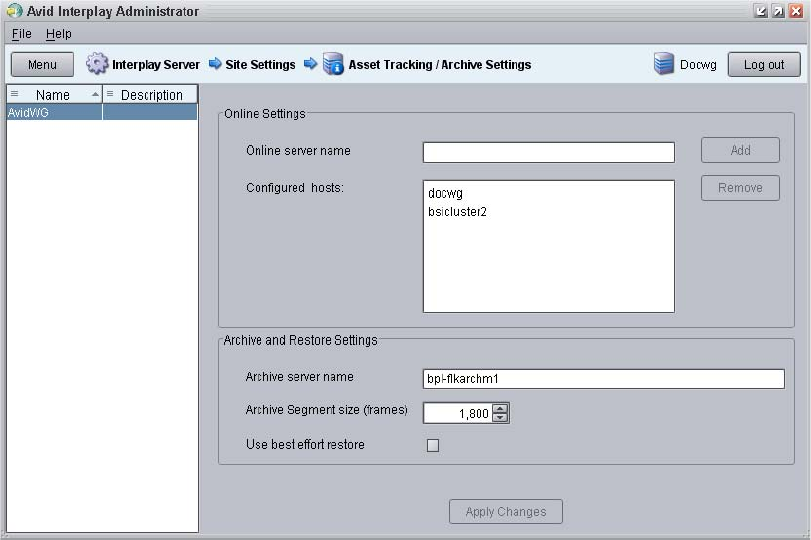Toggle the Name column sort arrow

(x=95, y=94)
